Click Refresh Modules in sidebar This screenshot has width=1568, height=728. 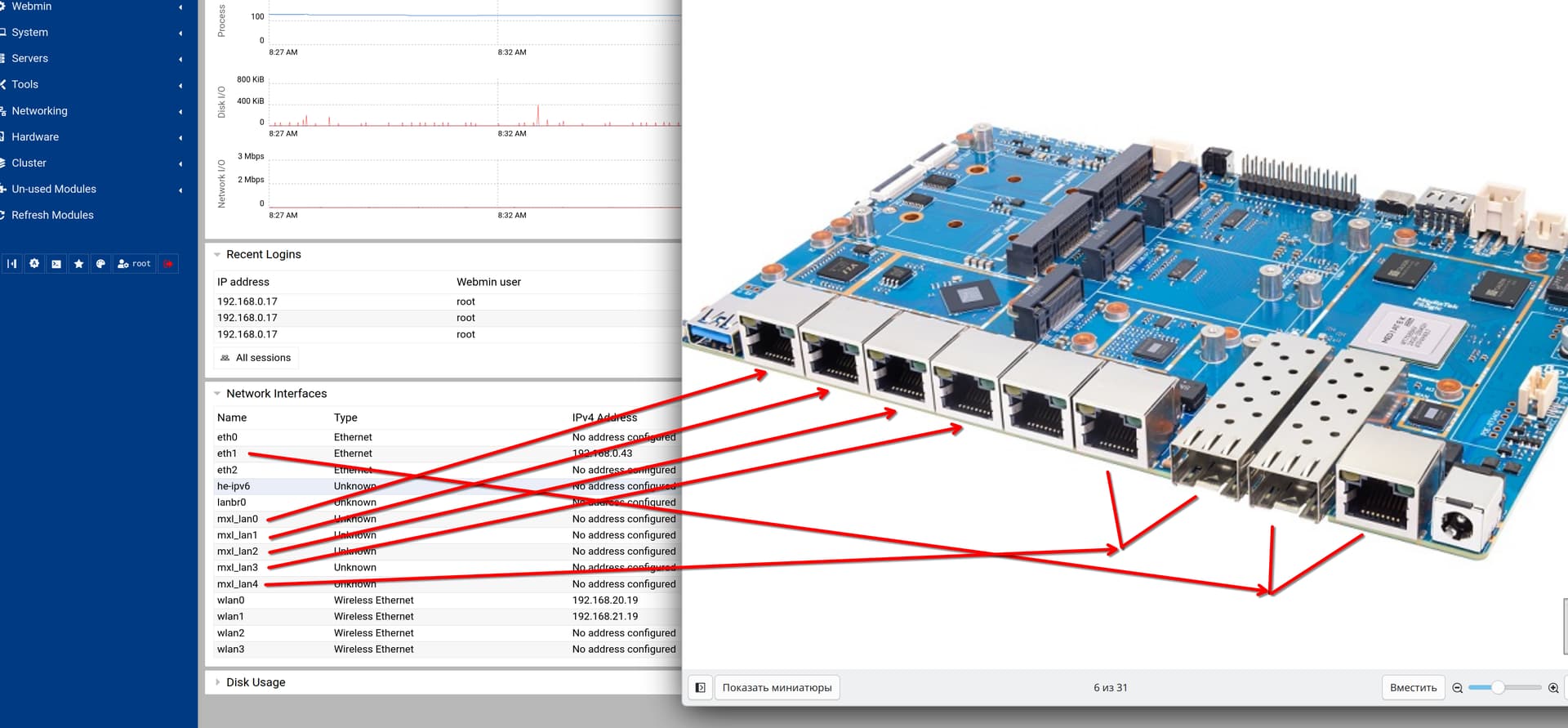pos(52,215)
